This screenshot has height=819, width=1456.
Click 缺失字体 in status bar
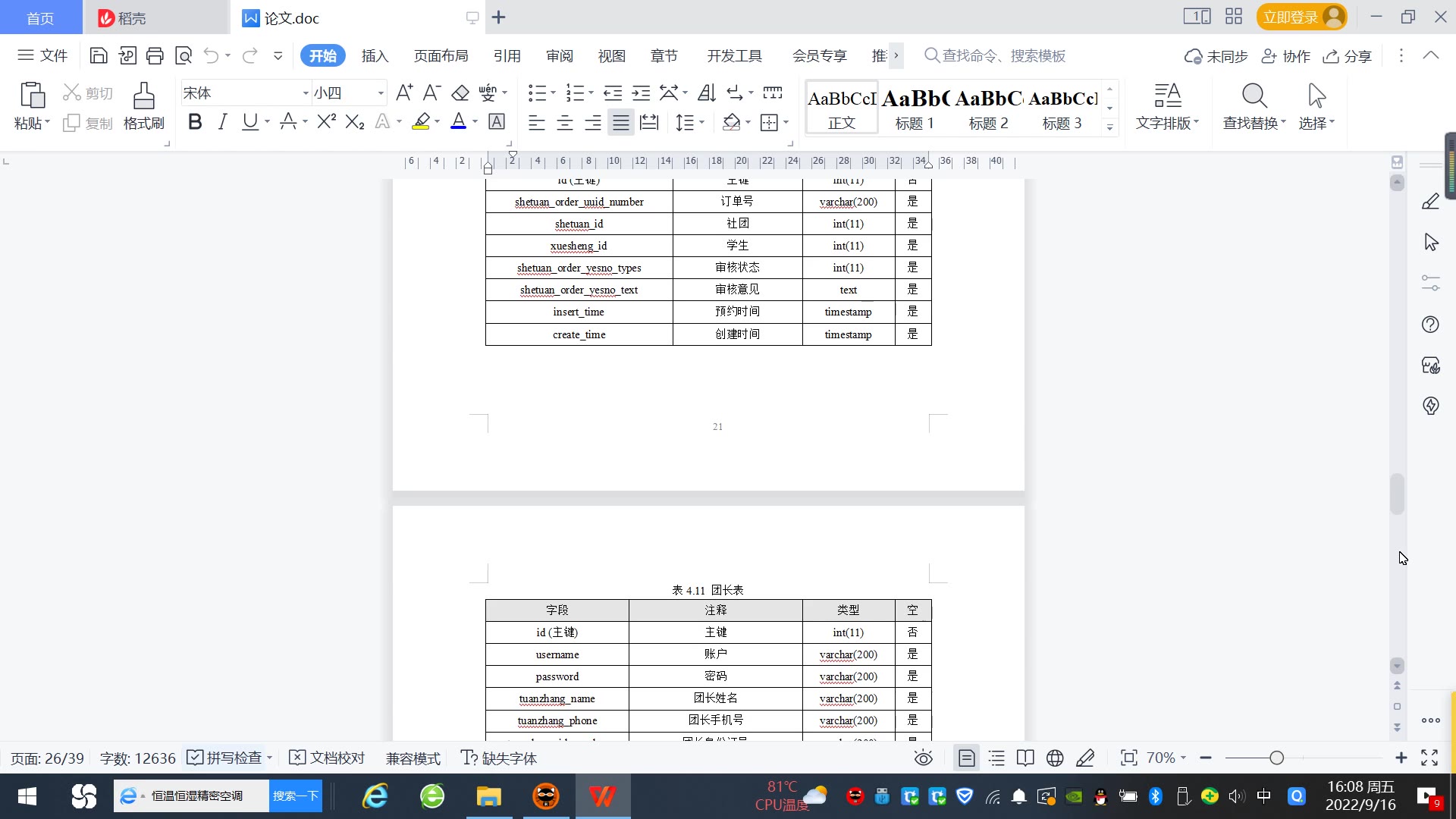499,758
